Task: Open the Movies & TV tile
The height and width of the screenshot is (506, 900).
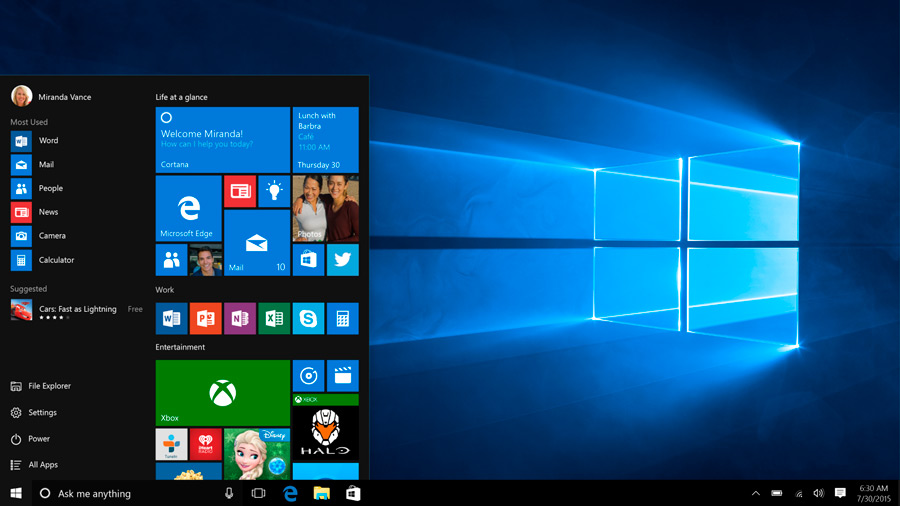Action: click(342, 376)
